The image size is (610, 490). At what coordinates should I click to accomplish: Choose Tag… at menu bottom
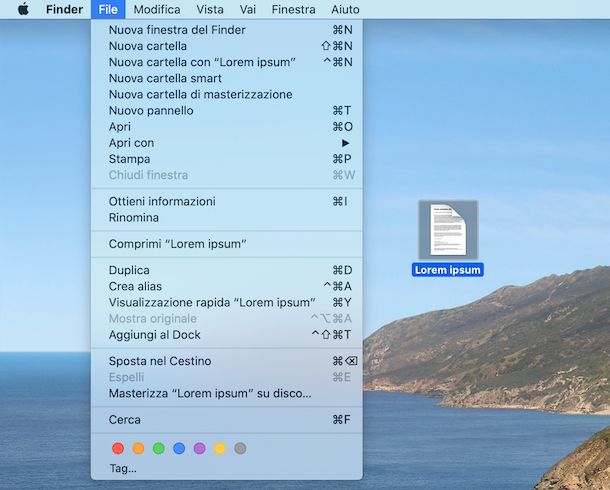coord(227,469)
